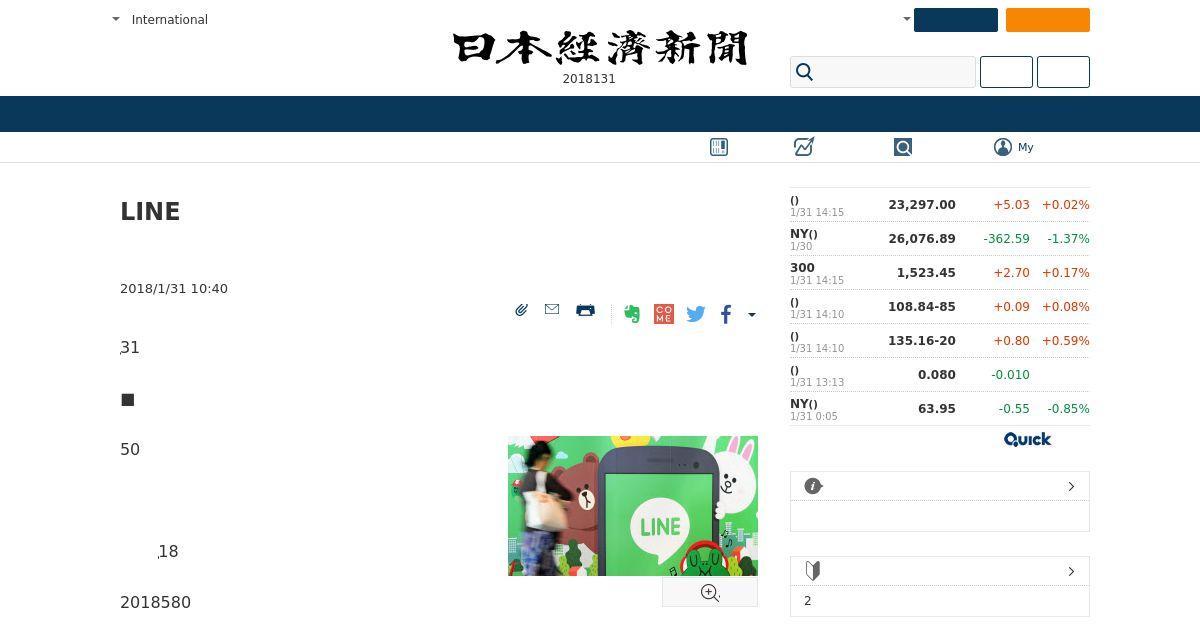Click the printer print icon
1200x630 pixels.
pos(586,310)
